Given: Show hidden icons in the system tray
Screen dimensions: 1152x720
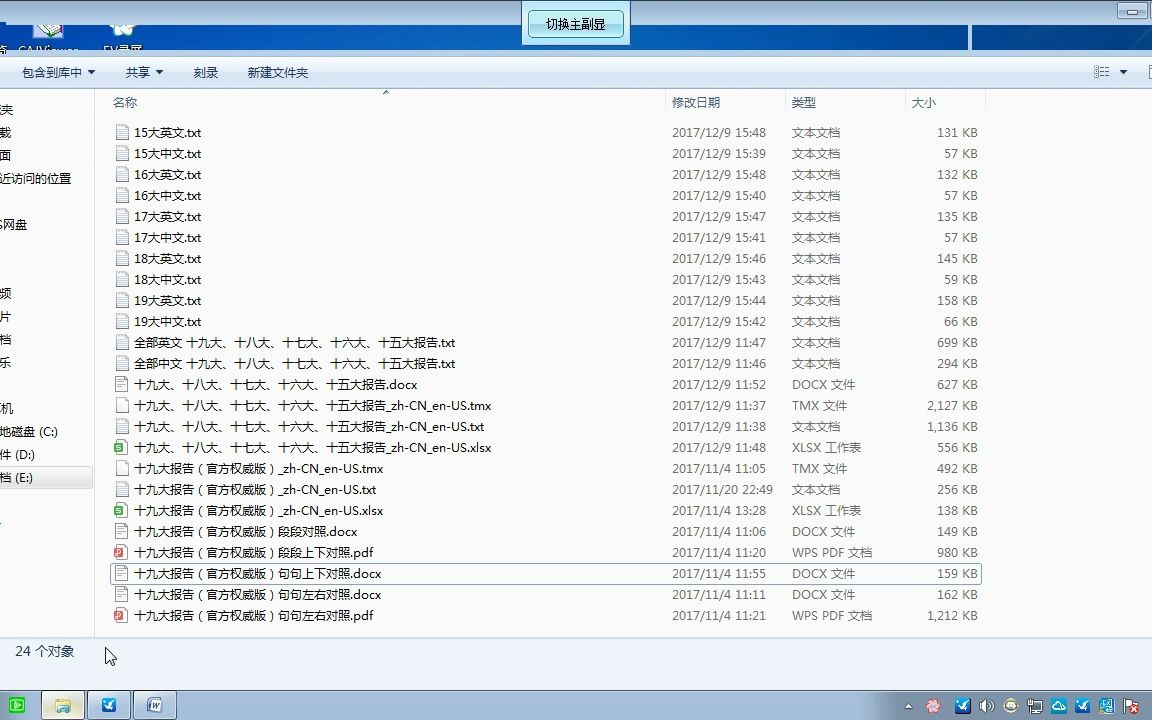Looking at the screenshot, I should point(908,705).
